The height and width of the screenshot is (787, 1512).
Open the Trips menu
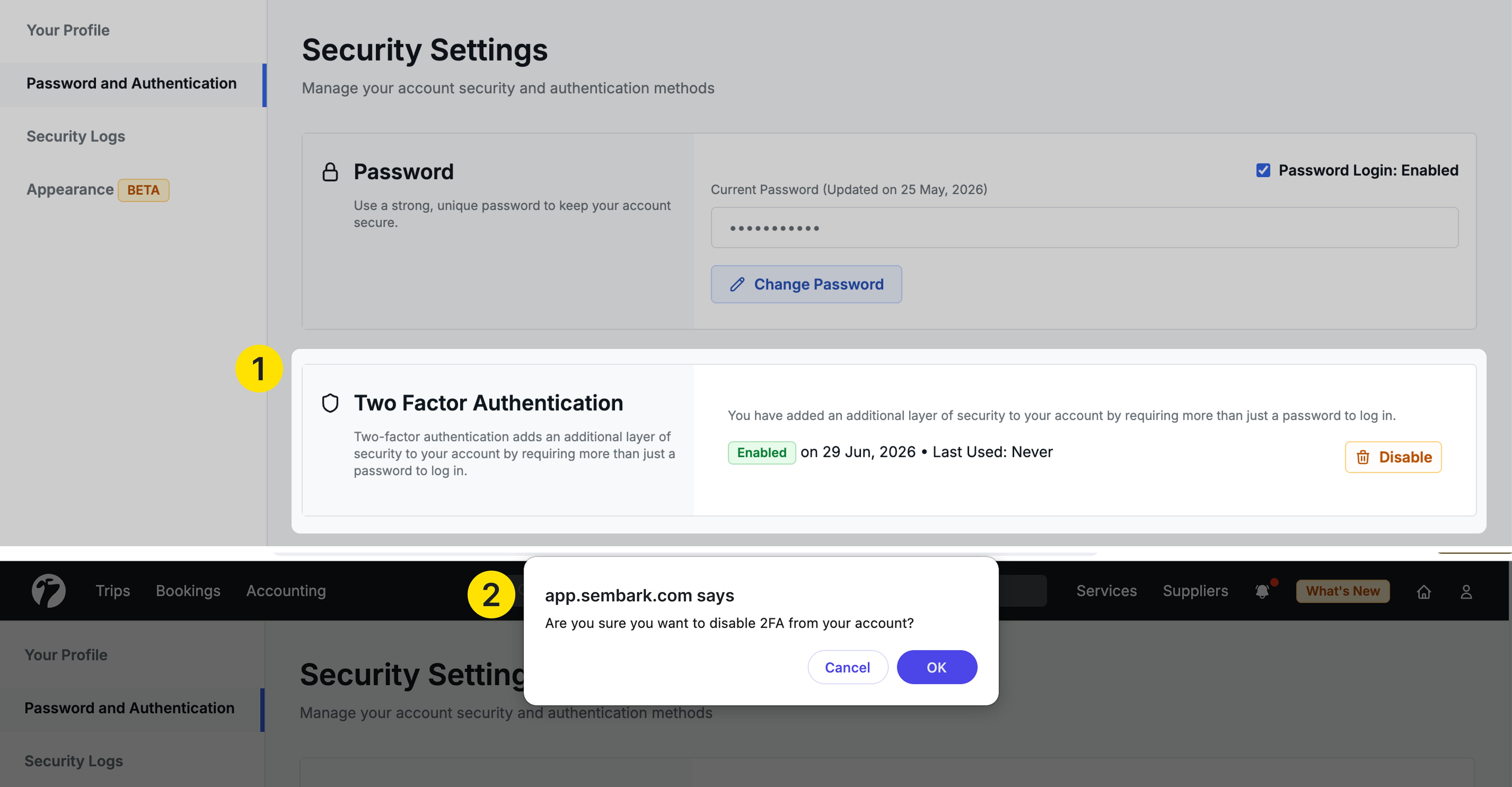(113, 591)
